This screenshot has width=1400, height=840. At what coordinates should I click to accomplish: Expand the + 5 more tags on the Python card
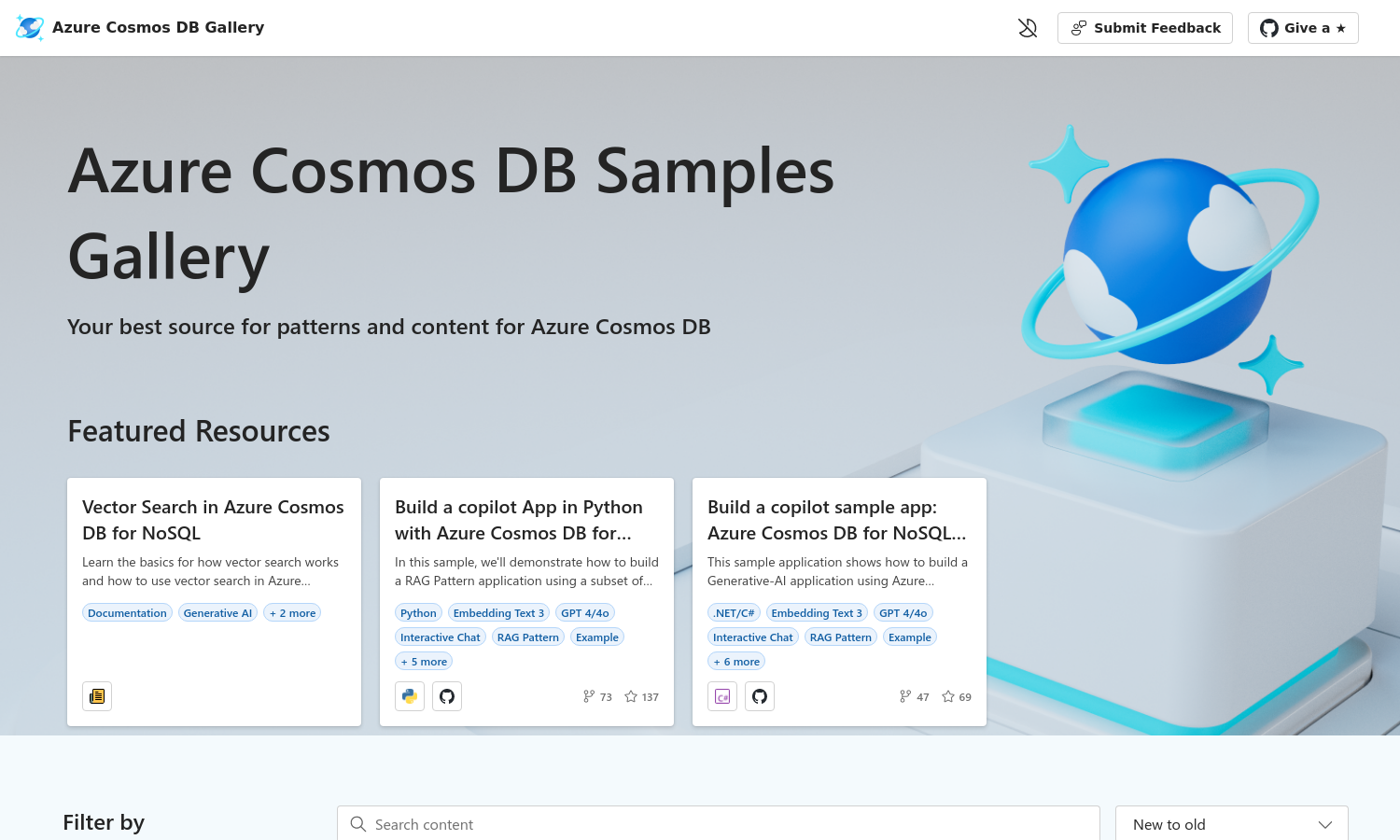423,661
